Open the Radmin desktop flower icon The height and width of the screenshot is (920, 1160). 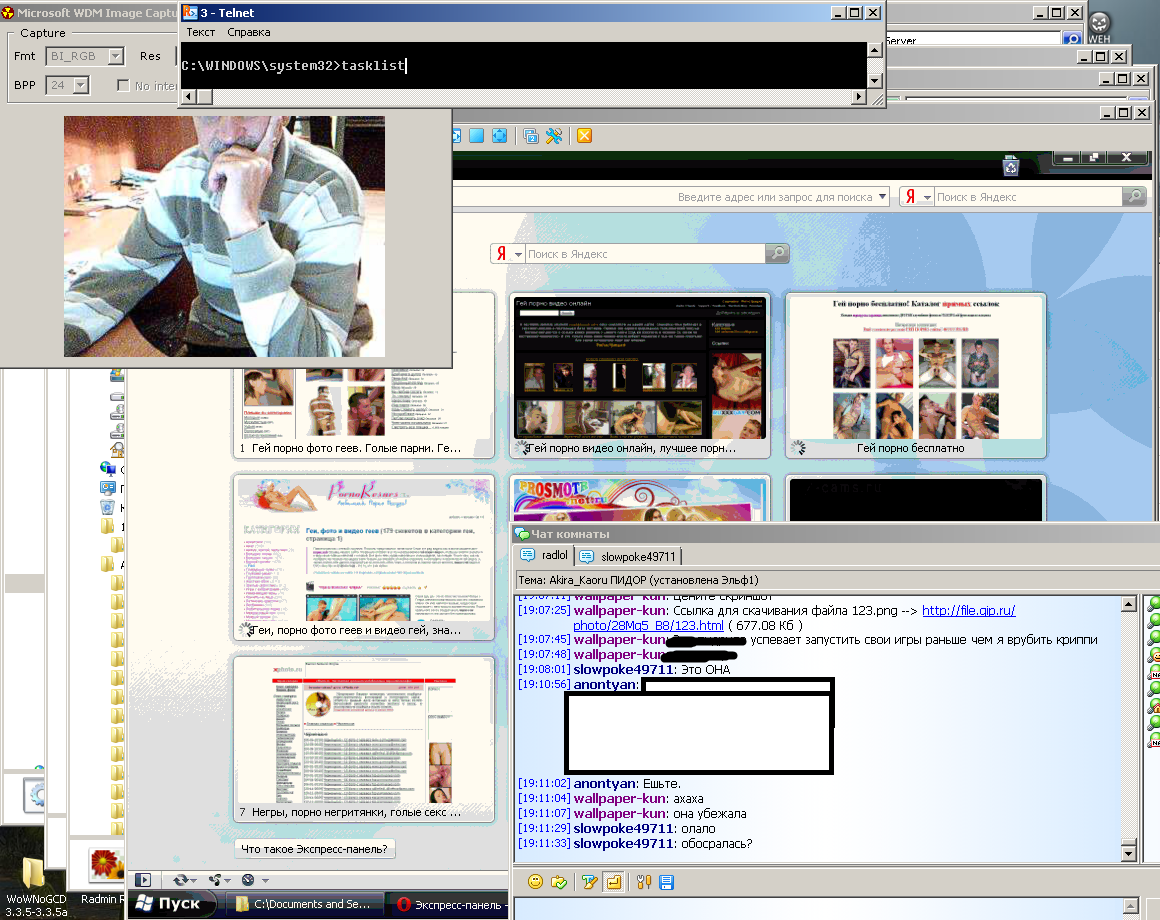(x=107, y=865)
